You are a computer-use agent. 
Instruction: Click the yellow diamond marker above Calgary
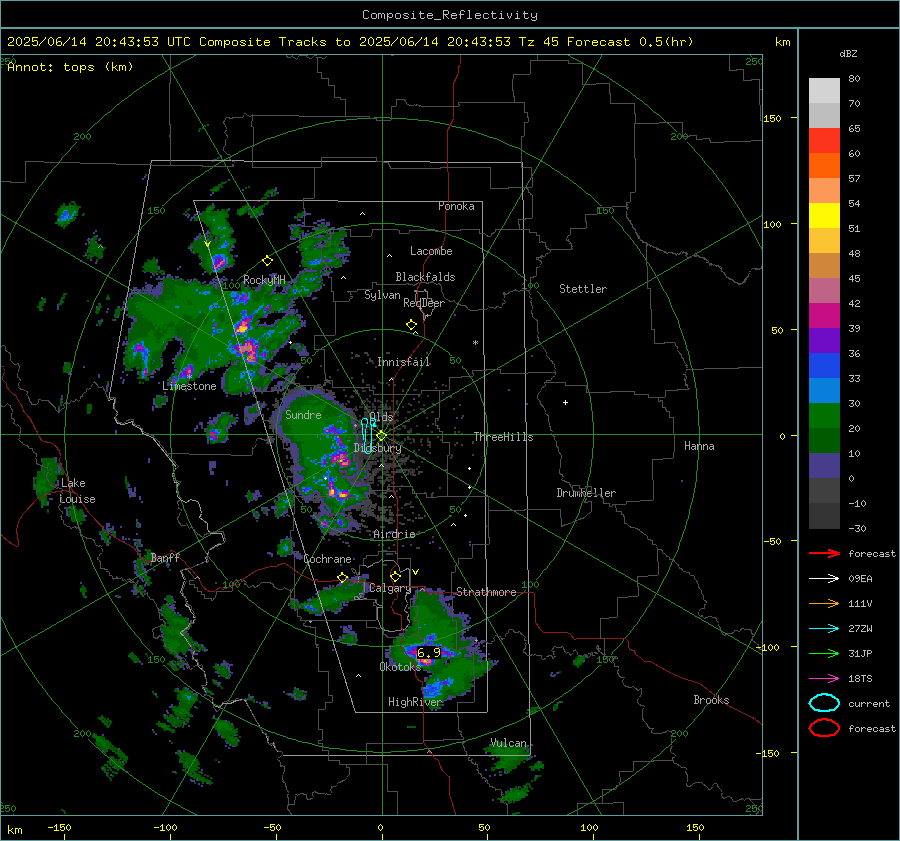(x=395, y=576)
